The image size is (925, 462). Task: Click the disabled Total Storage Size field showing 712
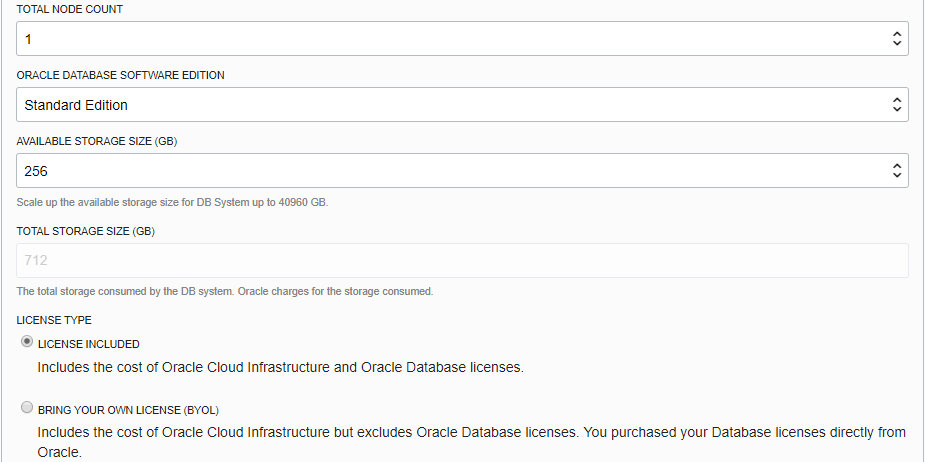(x=462, y=260)
